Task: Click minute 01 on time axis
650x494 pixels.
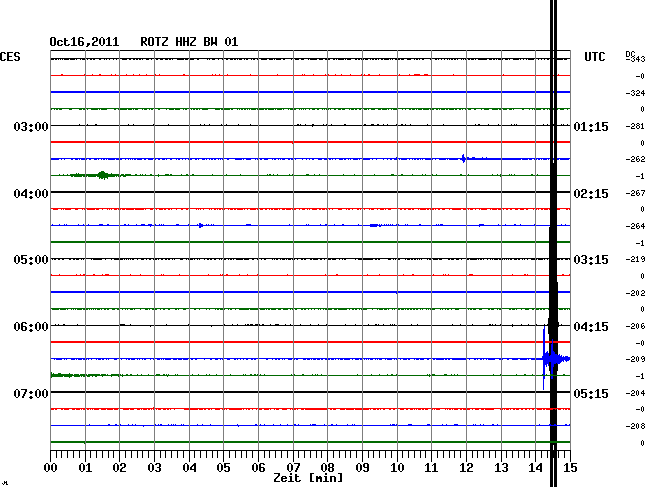Action: pos(85,467)
